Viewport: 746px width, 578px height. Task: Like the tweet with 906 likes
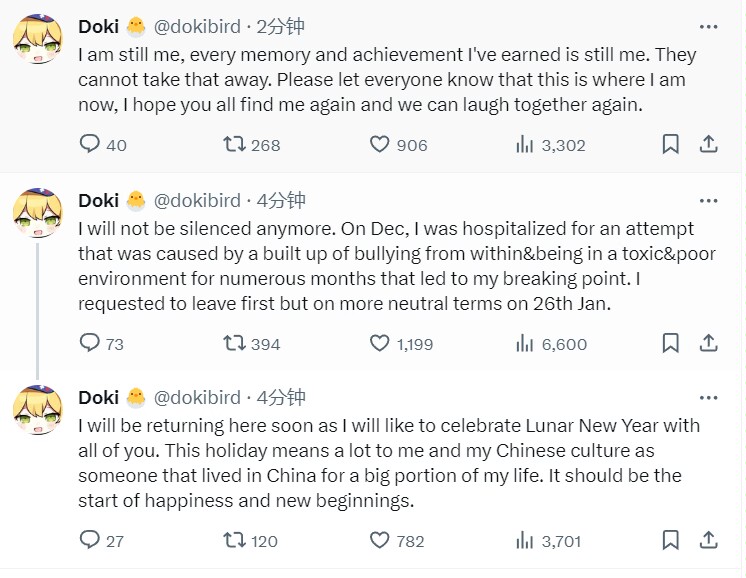click(380, 145)
